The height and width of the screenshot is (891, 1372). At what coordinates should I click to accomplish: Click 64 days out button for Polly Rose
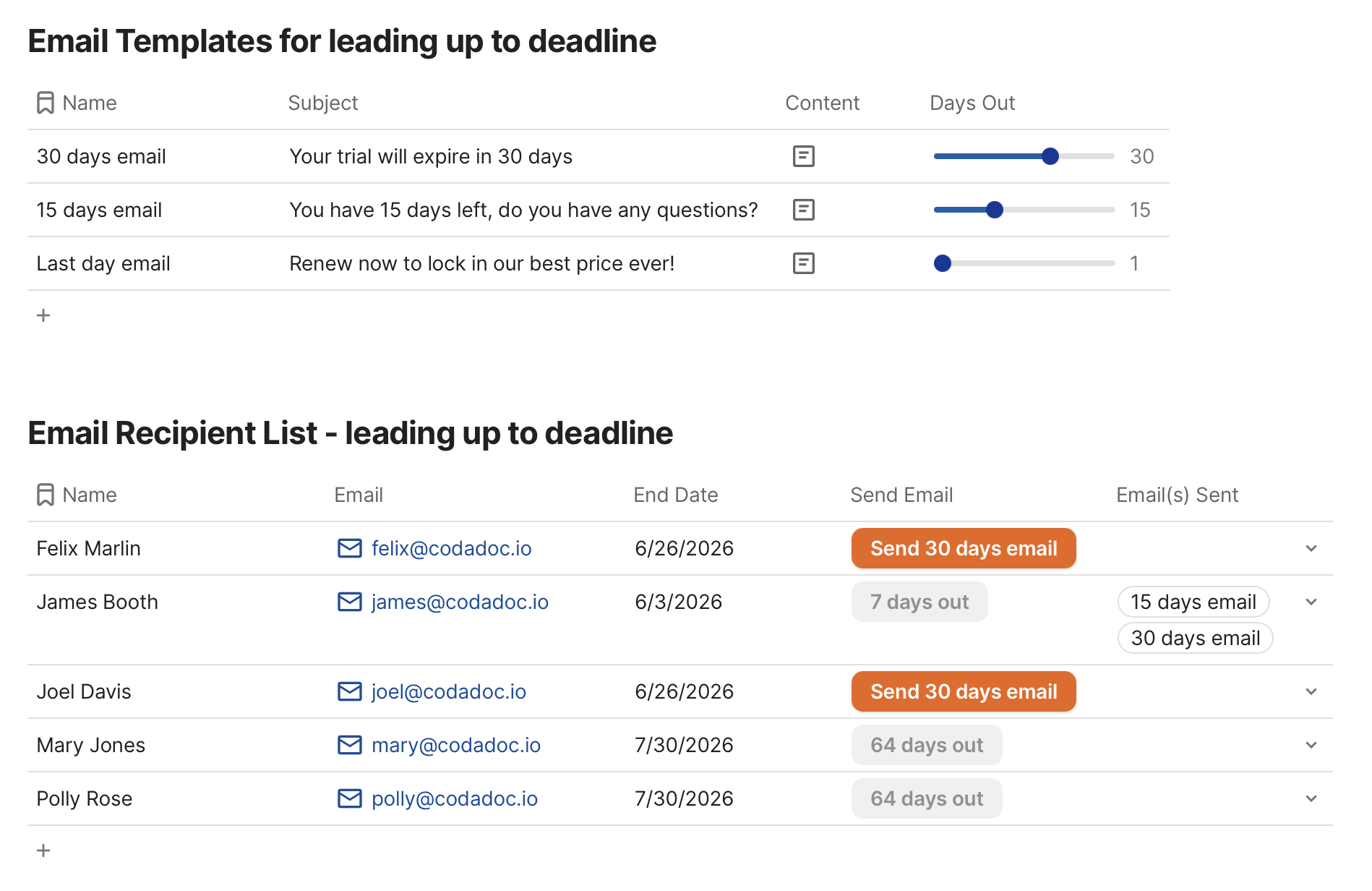(x=927, y=798)
